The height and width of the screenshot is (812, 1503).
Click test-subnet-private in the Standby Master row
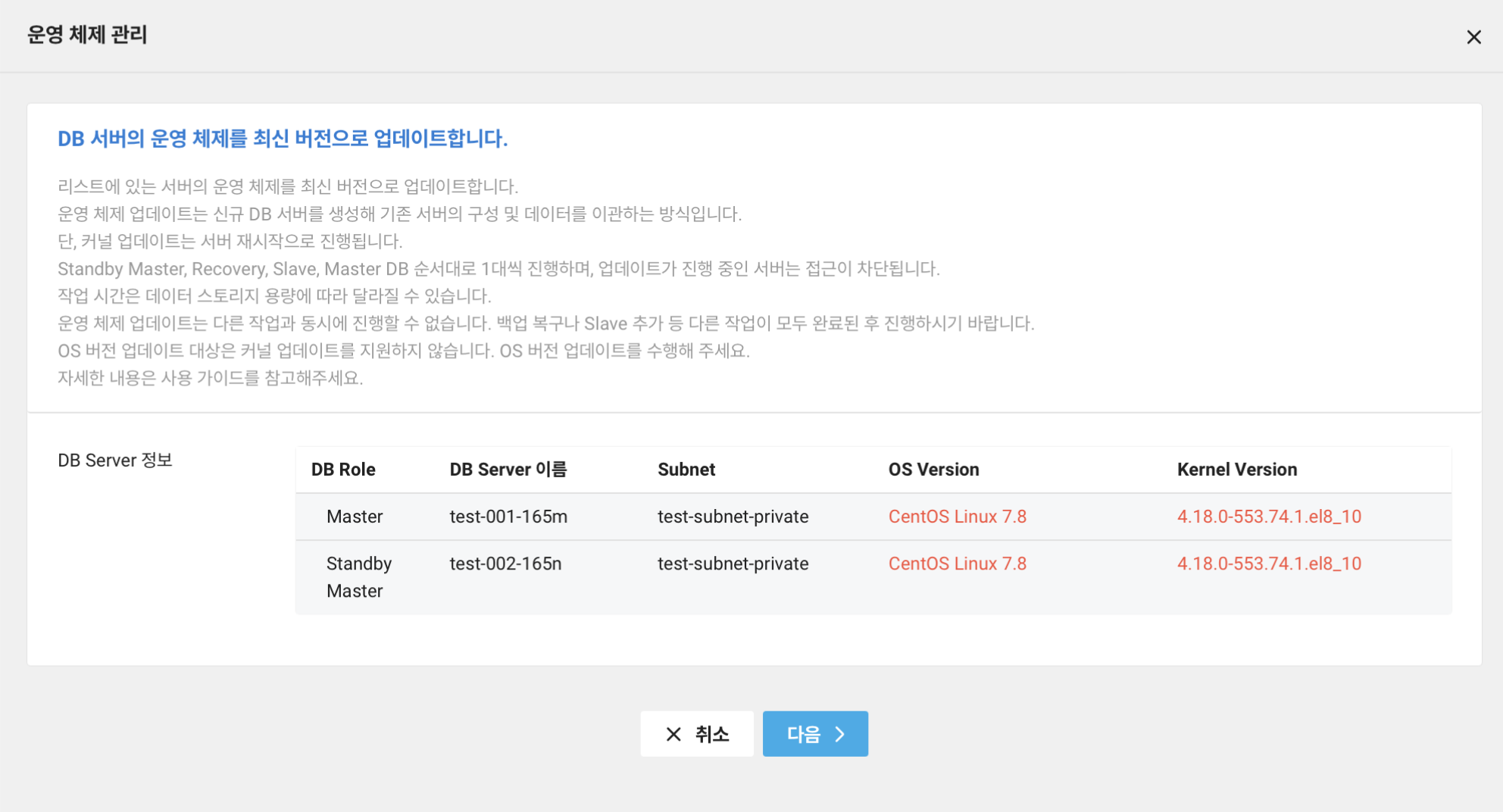tap(733, 564)
